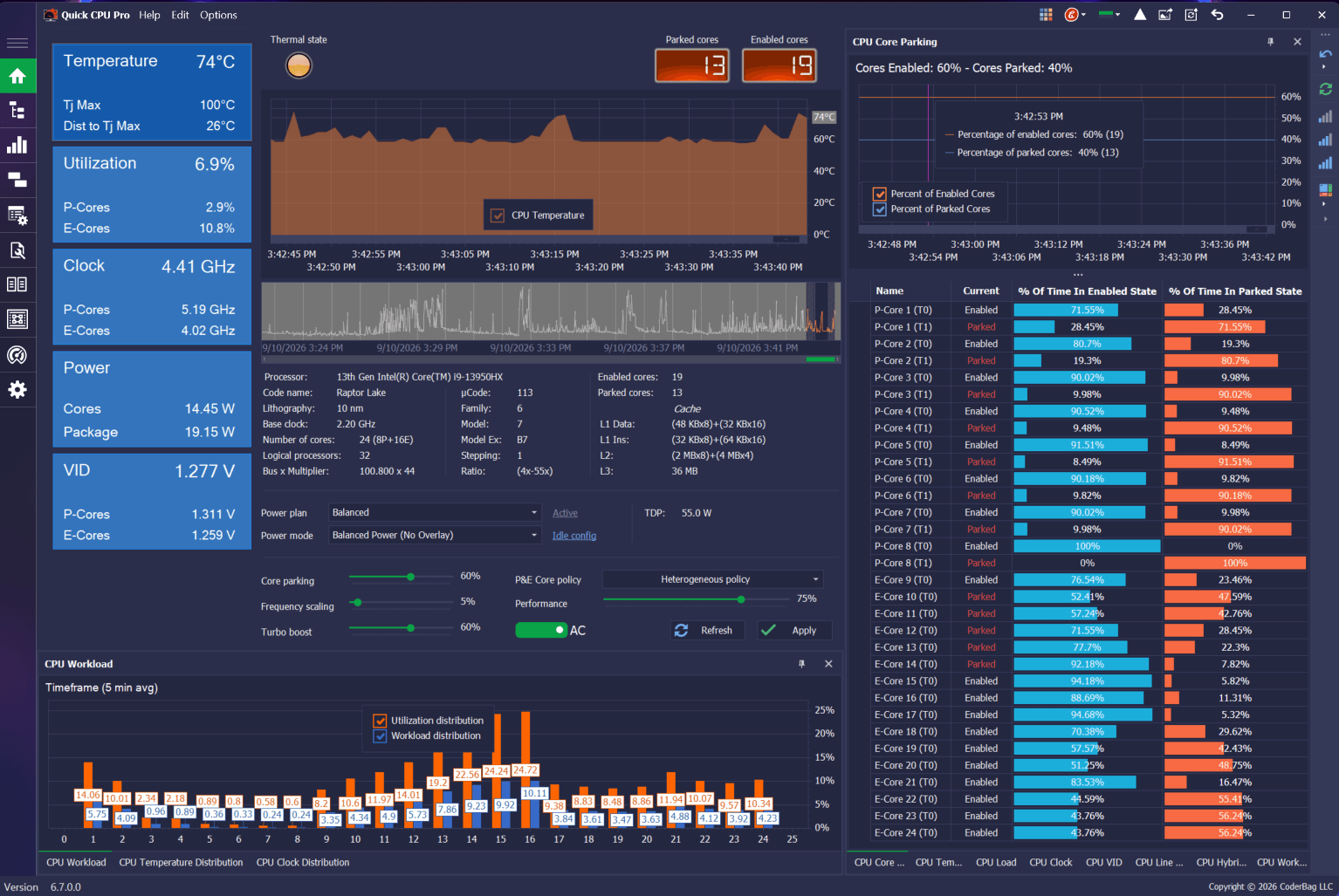Open the P&E Core policy dropdown
Screen dimensions: 1339x896
click(712, 579)
